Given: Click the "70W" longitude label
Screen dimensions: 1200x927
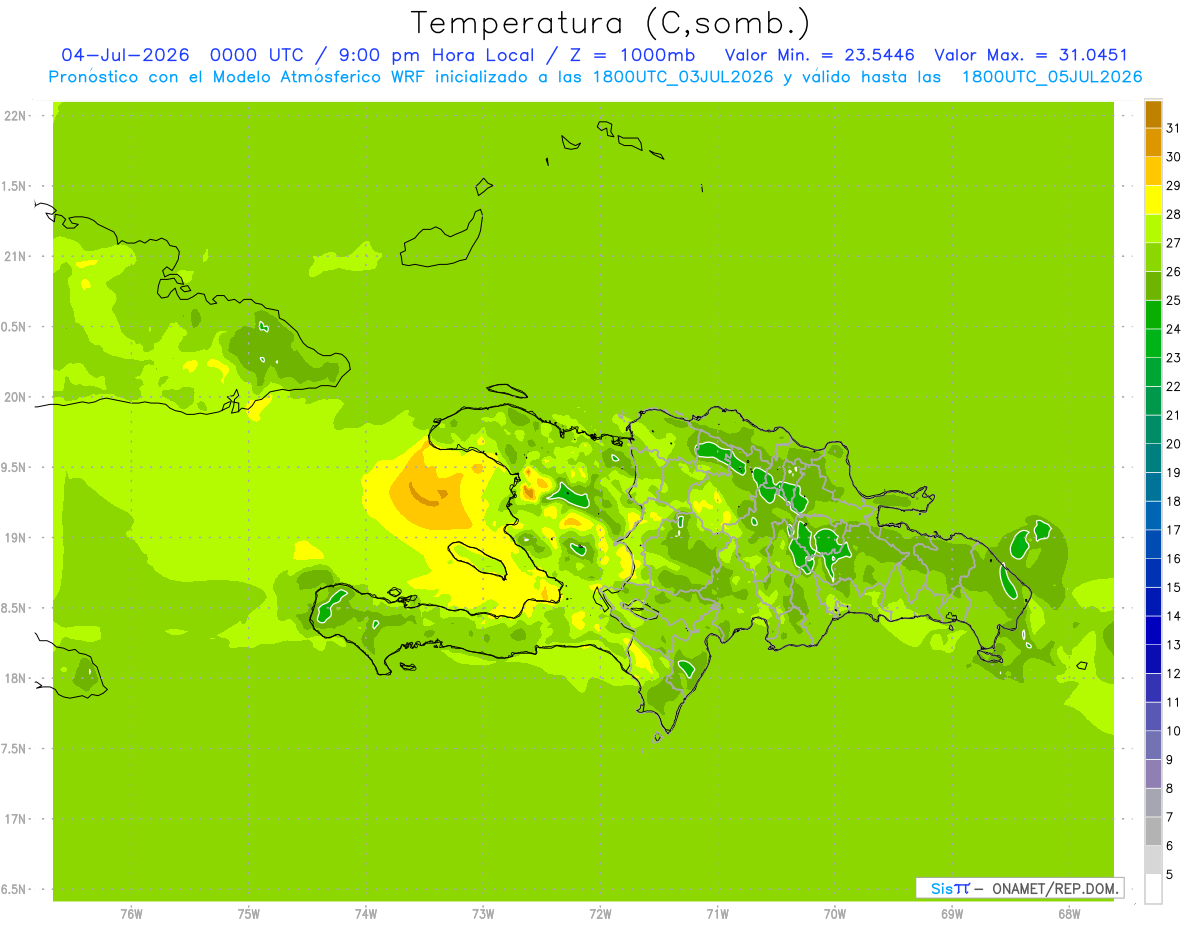Looking at the screenshot, I should (x=834, y=914).
